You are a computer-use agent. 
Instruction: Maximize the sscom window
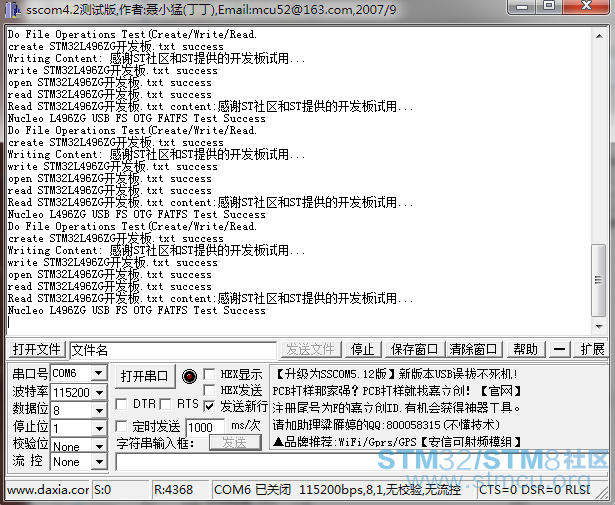pos(549,6)
